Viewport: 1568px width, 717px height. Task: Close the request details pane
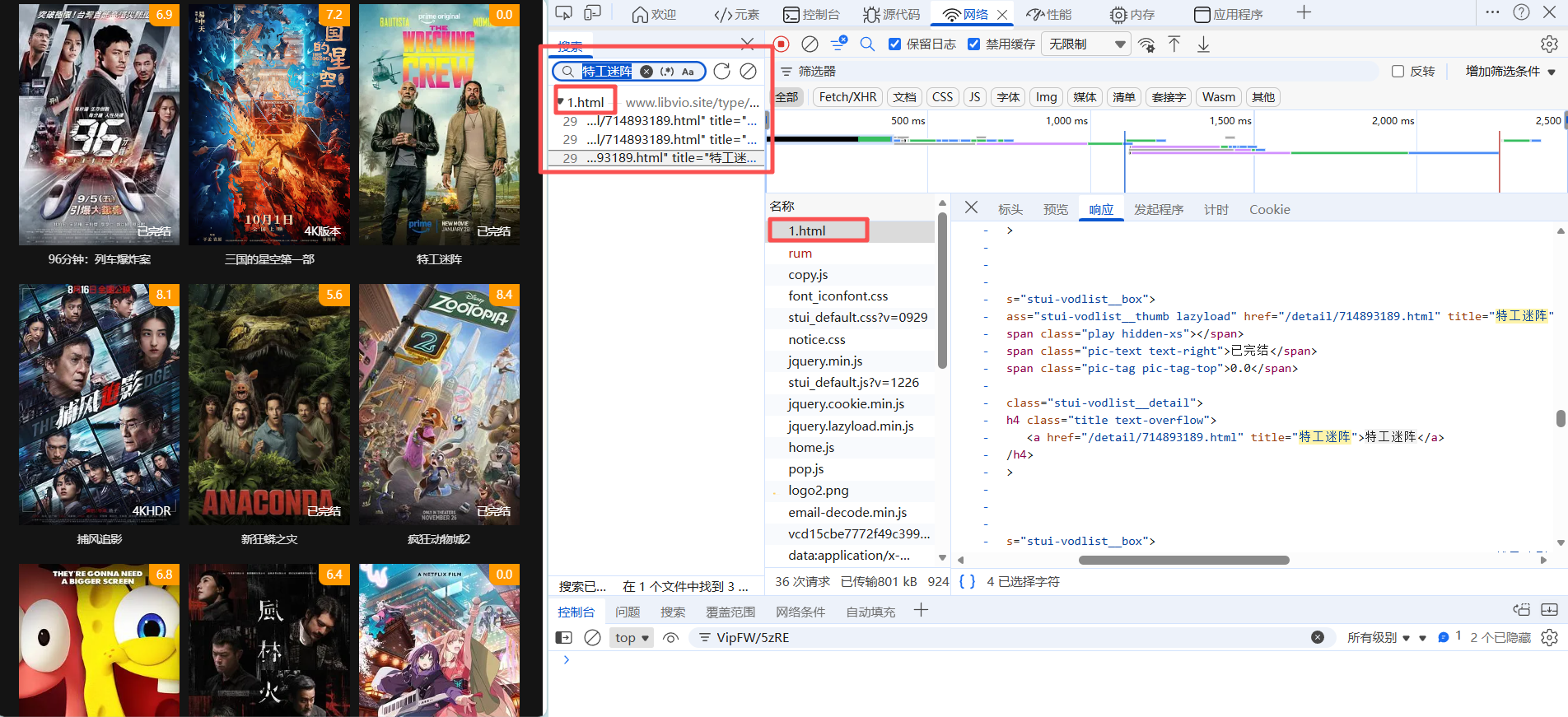[972, 207]
